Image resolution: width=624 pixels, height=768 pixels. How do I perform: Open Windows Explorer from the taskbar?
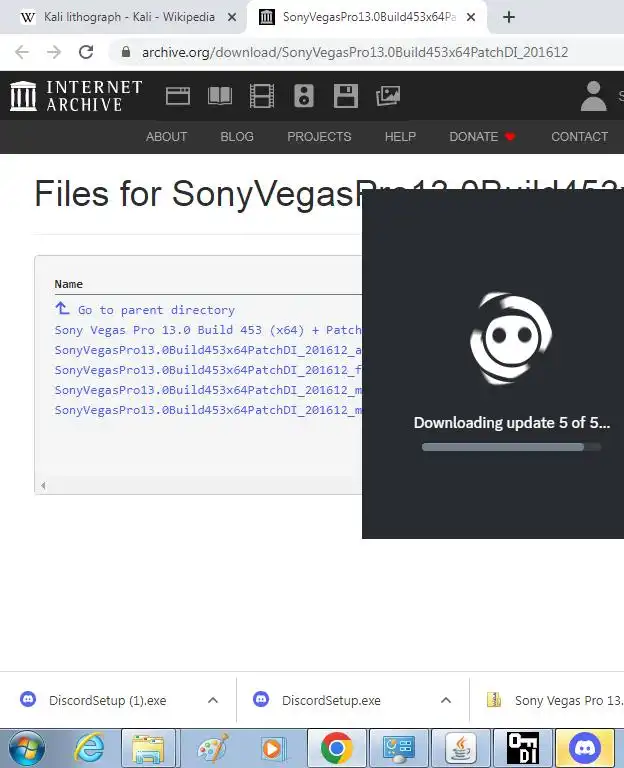[148, 749]
